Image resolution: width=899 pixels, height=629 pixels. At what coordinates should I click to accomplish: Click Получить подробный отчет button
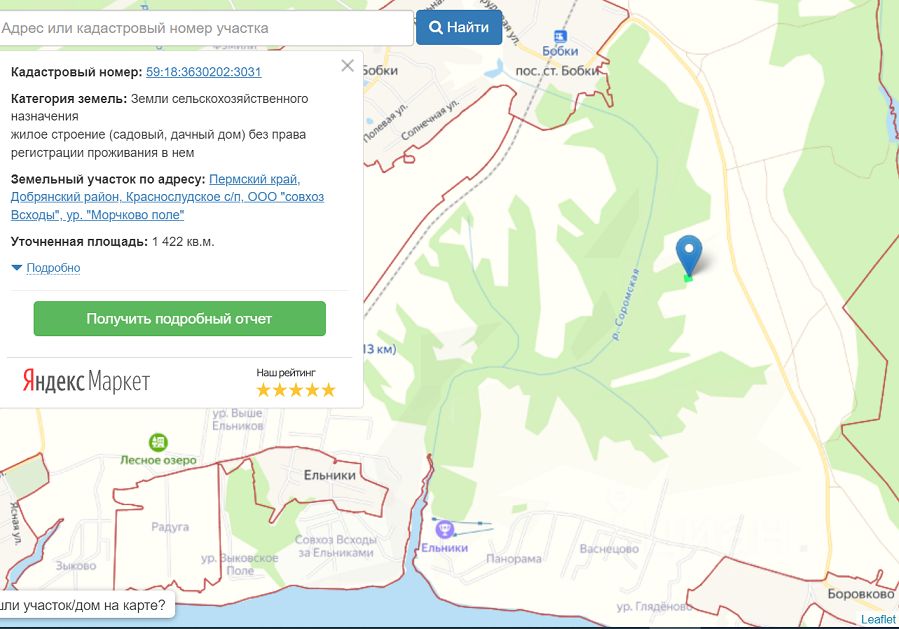tap(179, 319)
